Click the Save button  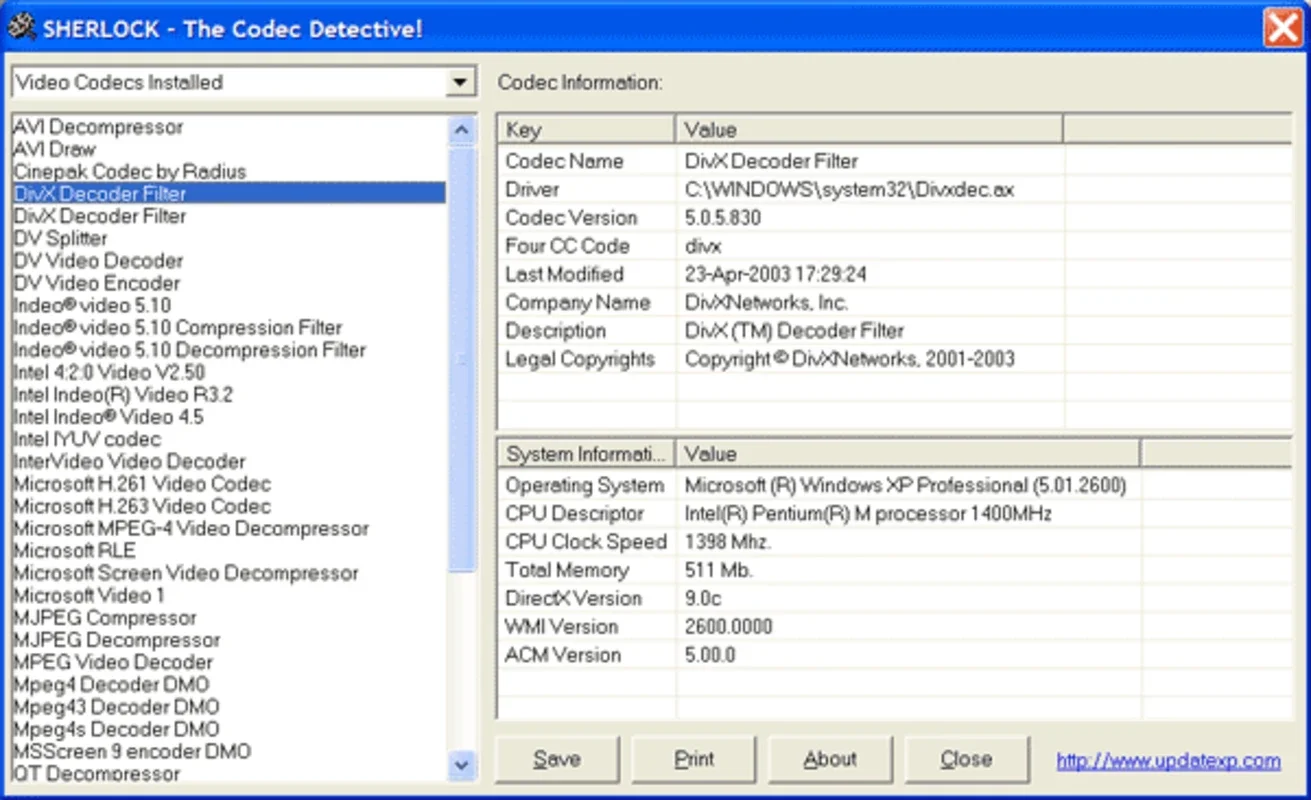coord(557,760)
